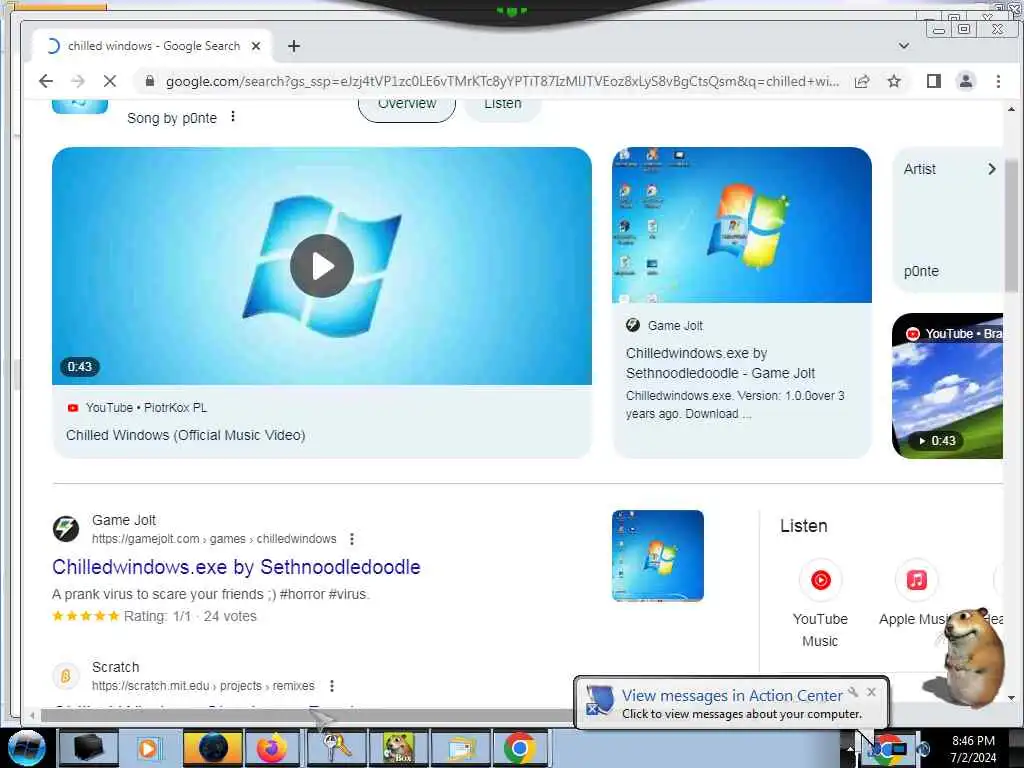Click the browser forward arrow
Viewport: 1024px width, 768px height.
pos(78,81)
